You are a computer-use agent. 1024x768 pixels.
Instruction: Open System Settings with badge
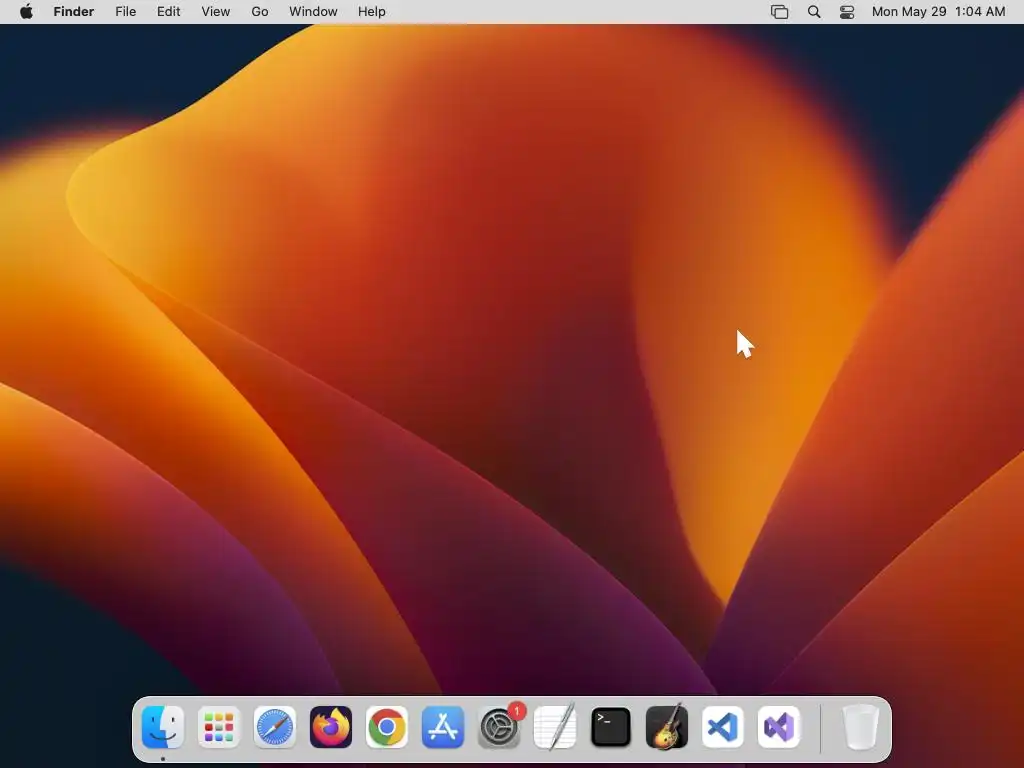(x=499, y=727)
